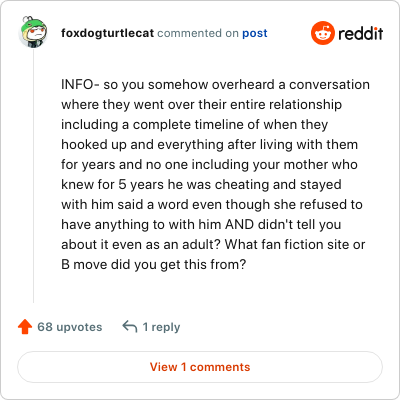The image size is (400, 400).
Task: Click the comment's first line beginning "INFO-"
Action: (x=215, y=85)
